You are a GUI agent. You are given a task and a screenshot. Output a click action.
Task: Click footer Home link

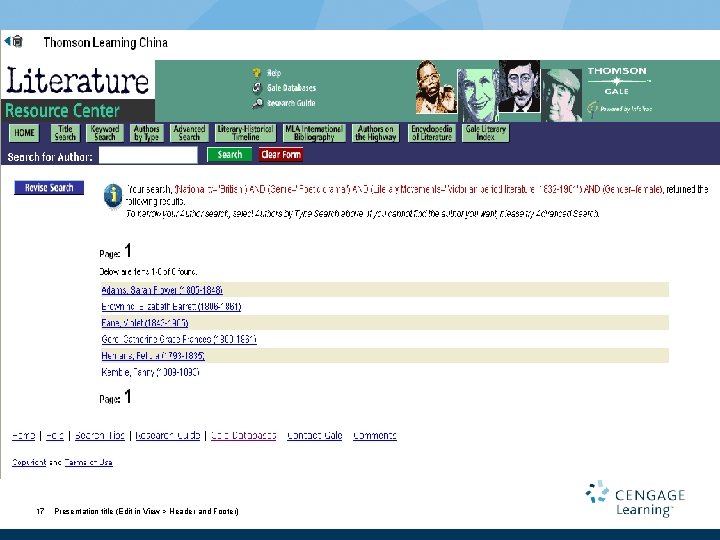point(23,435)
